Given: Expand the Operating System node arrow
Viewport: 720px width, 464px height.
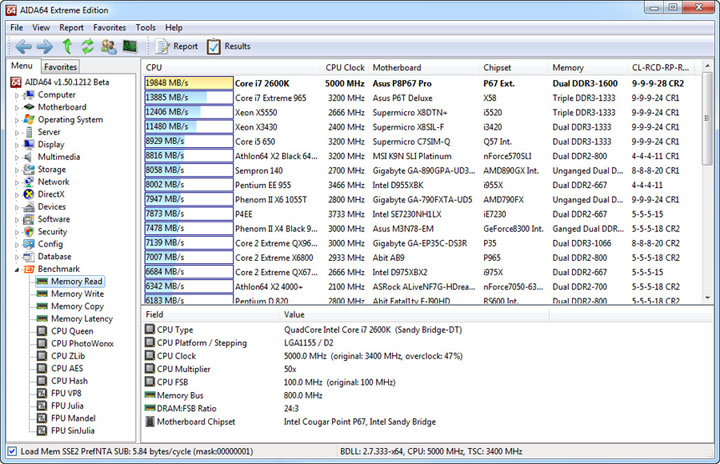Looking at the screenshot, I should (17, 120).
